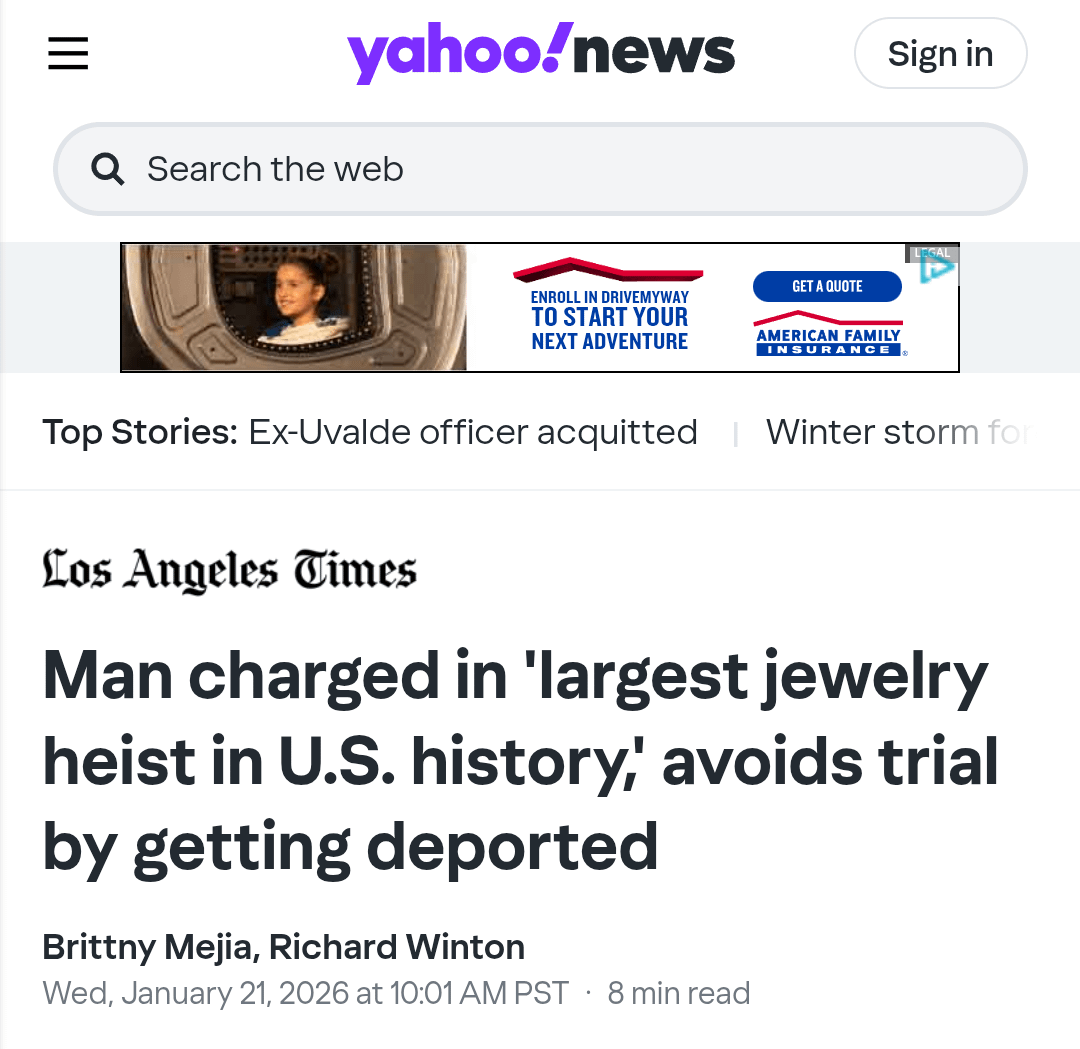The image size is (1080, 1049).
Task: Click the Sign in button
Action: pos(940,53)
